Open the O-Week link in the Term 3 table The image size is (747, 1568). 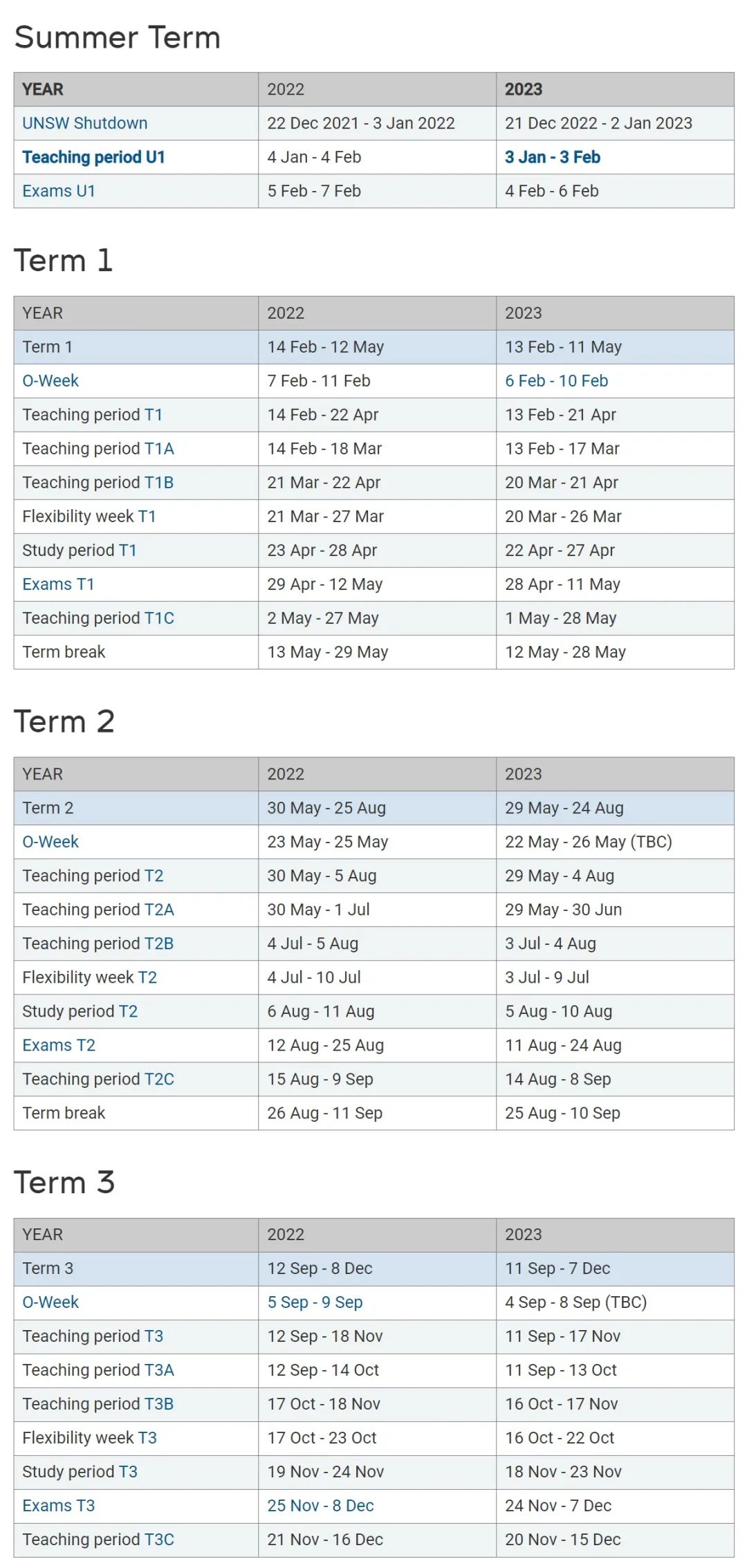click(x=50, y=1302)
